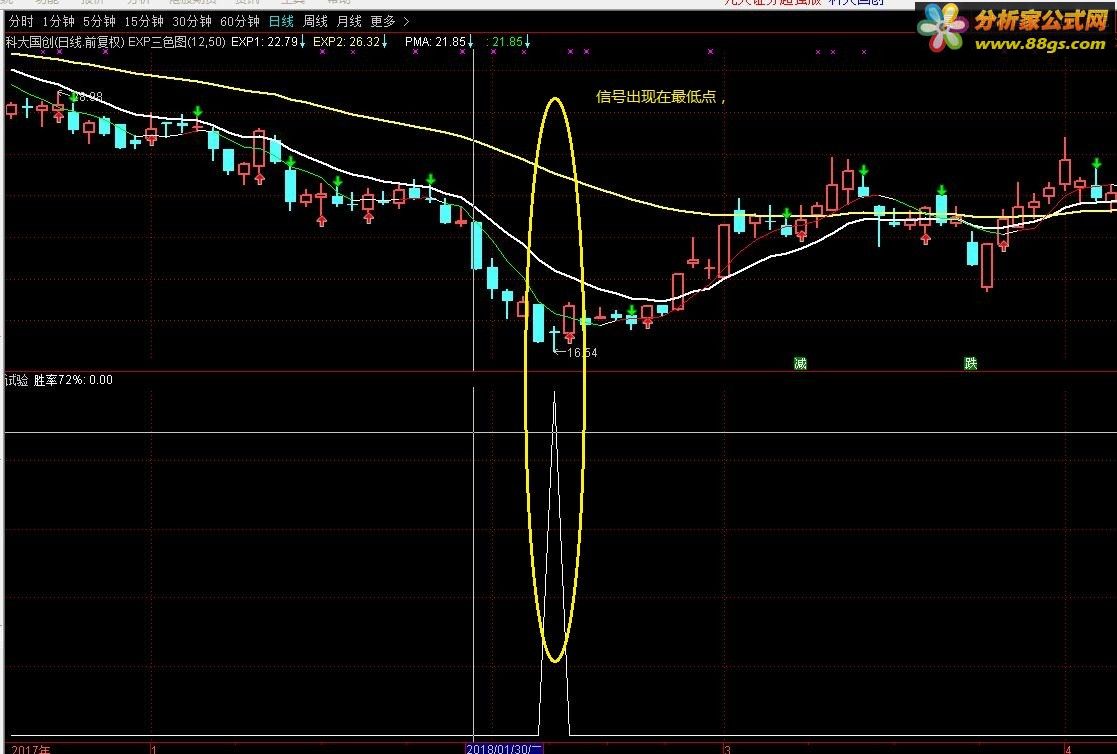Select the 15分钟 period tab
1117x754 pixels.
(x=144, y=22)
